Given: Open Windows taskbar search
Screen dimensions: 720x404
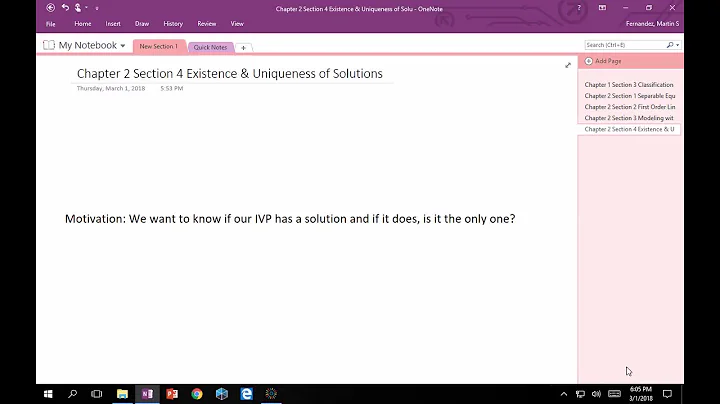Looking at the screenshot, I should [73, 394].
